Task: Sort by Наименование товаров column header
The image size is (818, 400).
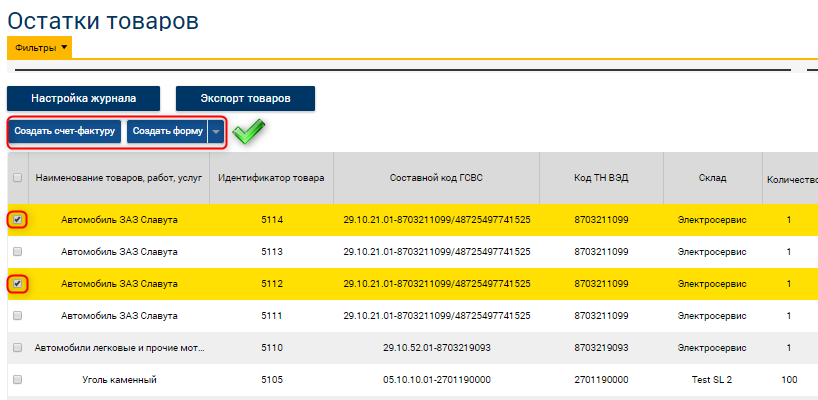Action: (119, 178)
